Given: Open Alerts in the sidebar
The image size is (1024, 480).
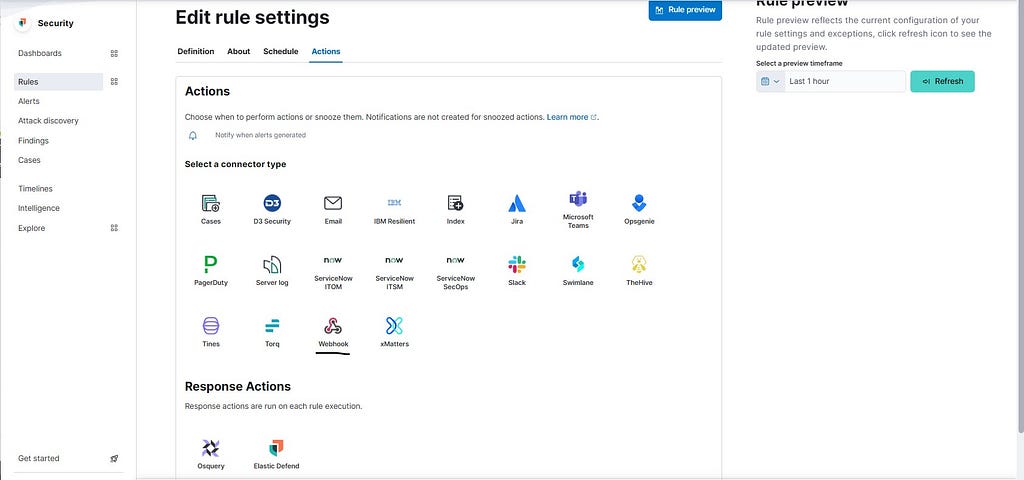Looking at the screenshot, I should tap(29, 101).
